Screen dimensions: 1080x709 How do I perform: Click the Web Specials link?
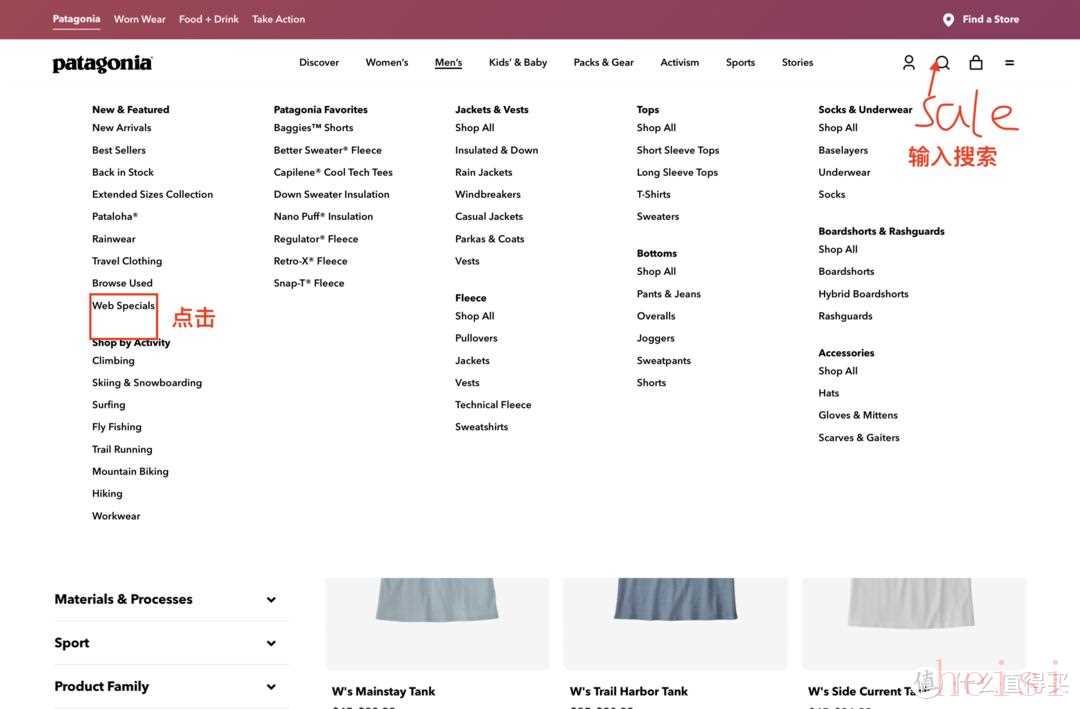tap(123, 305)
